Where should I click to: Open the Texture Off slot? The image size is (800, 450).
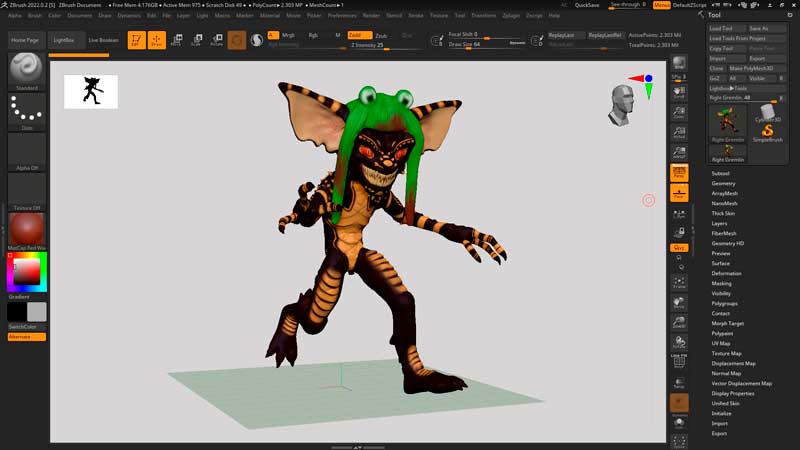tap(27, 192)
